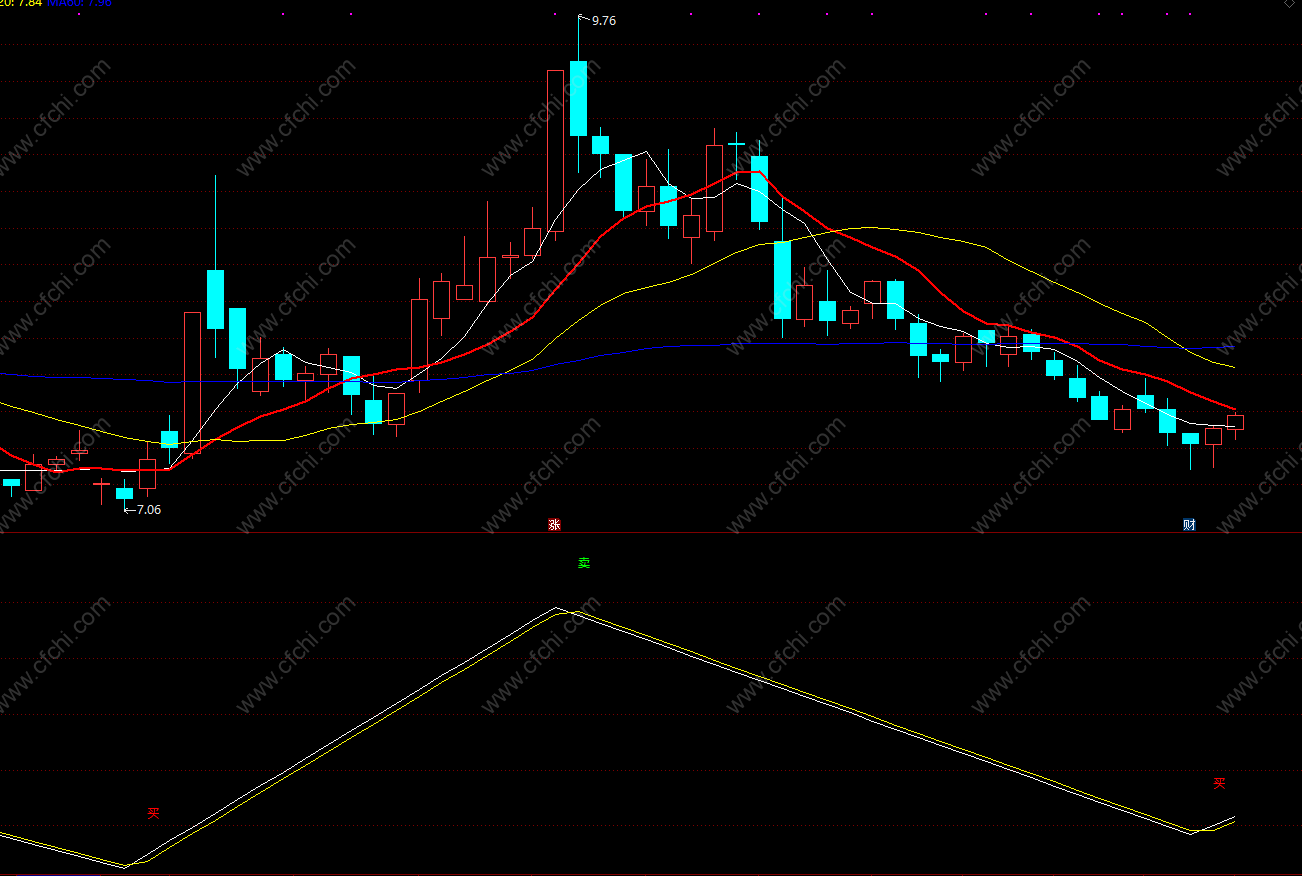Click the MA60 value at the top
The height and width of the screenshot is (876, 1302).
tap(79, 3)
